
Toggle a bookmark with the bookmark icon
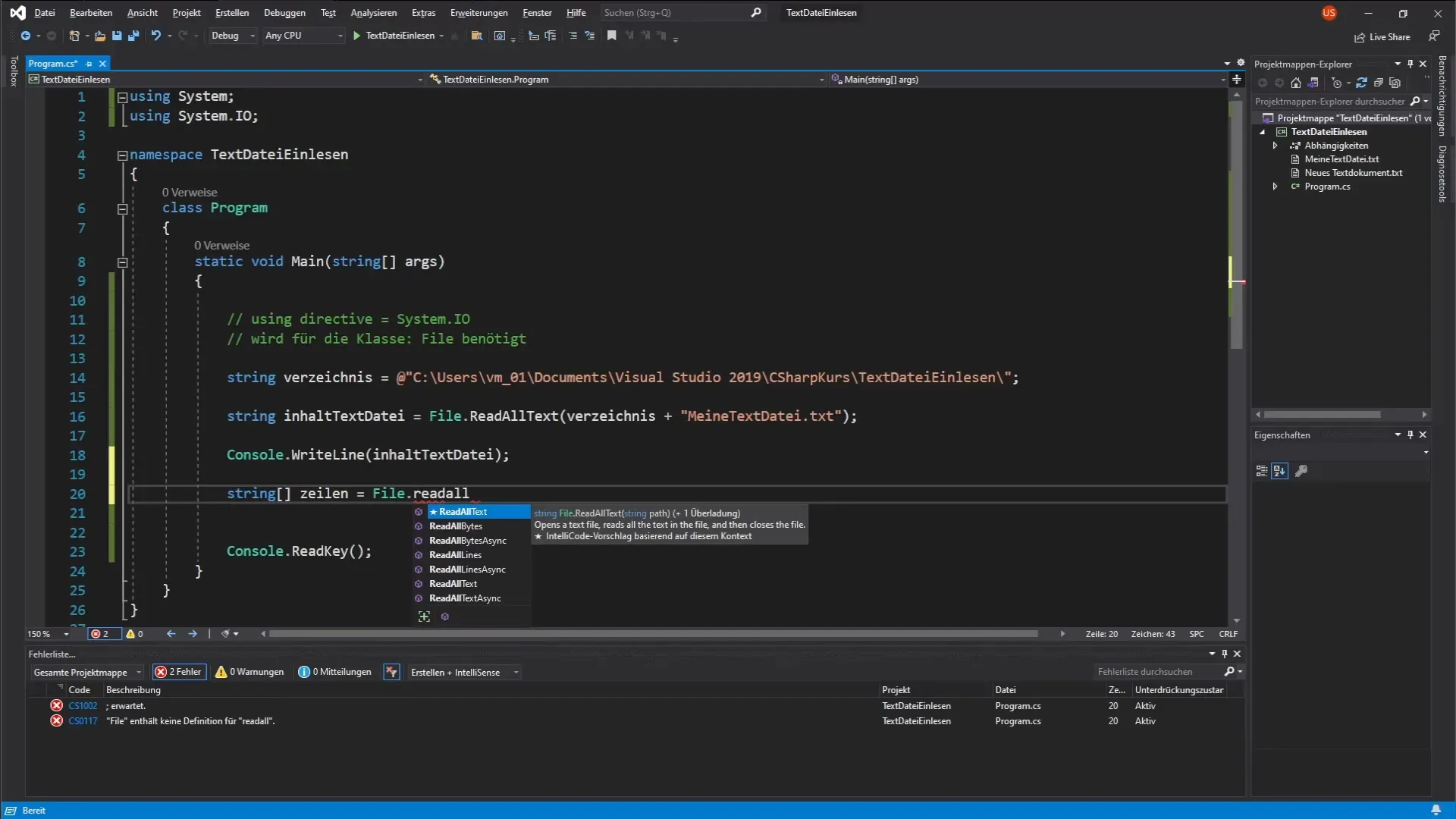(611, 36)
